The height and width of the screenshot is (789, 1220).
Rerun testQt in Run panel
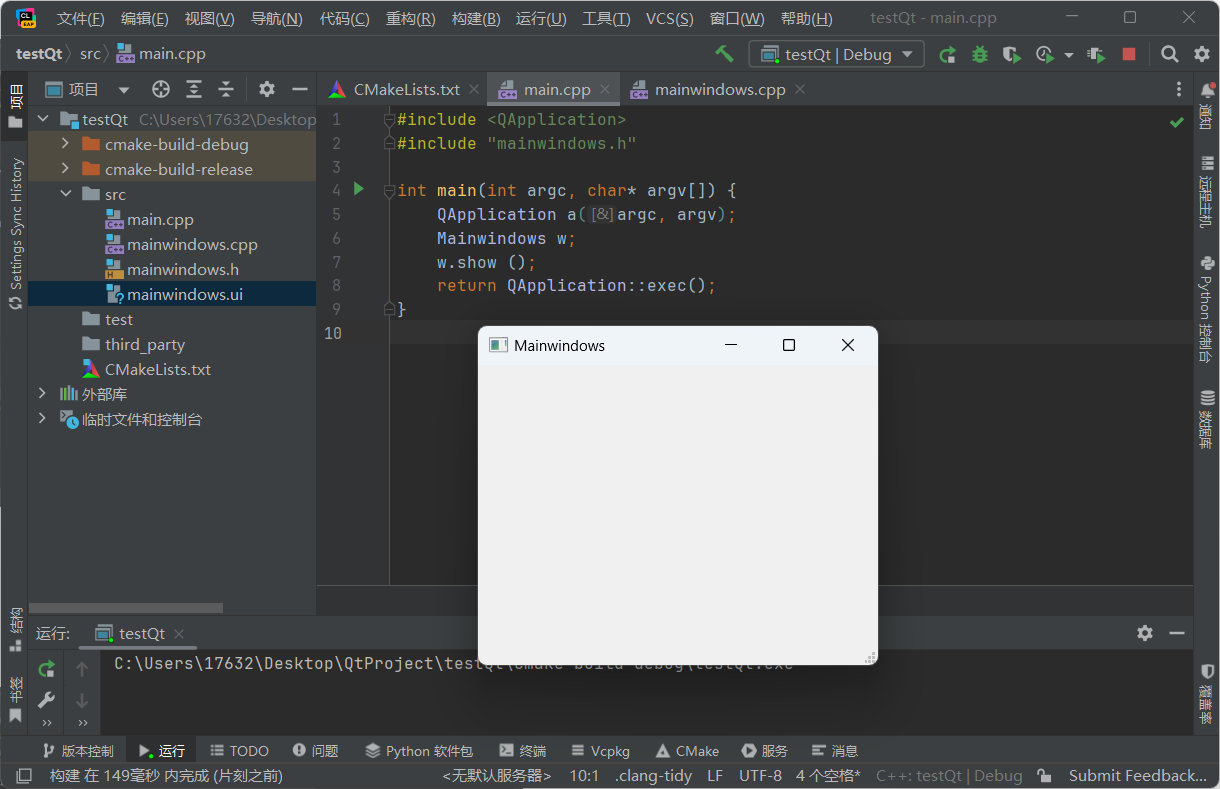coord(46,669)
